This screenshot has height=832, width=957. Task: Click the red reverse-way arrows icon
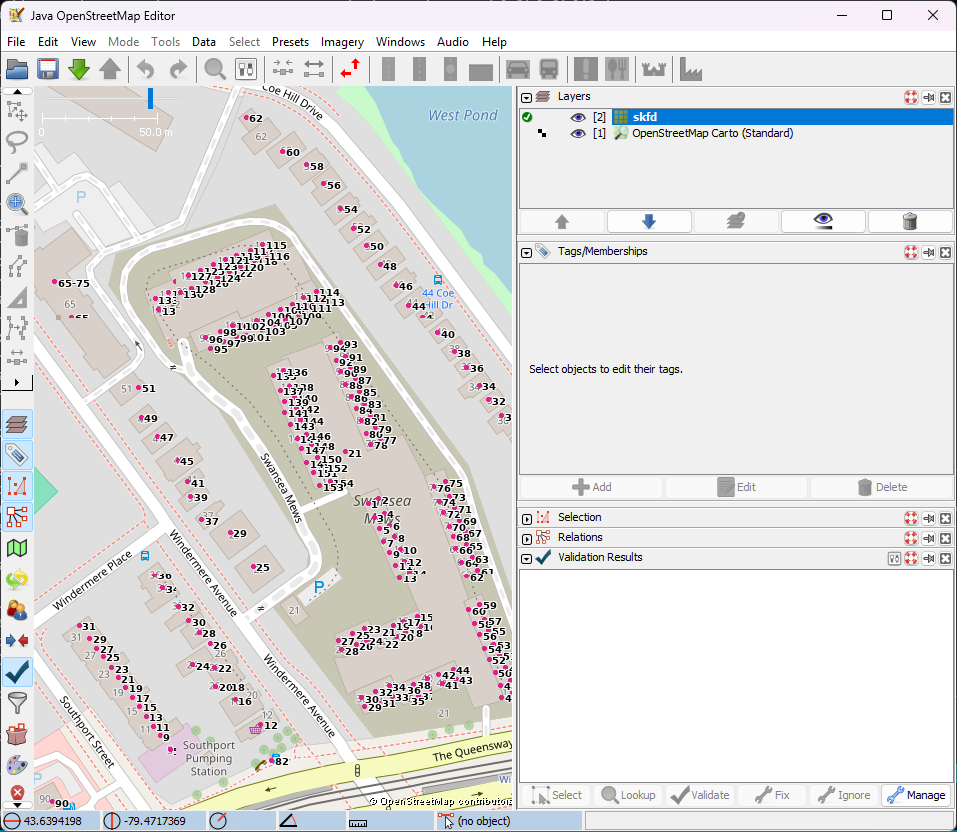click(350, 69)
